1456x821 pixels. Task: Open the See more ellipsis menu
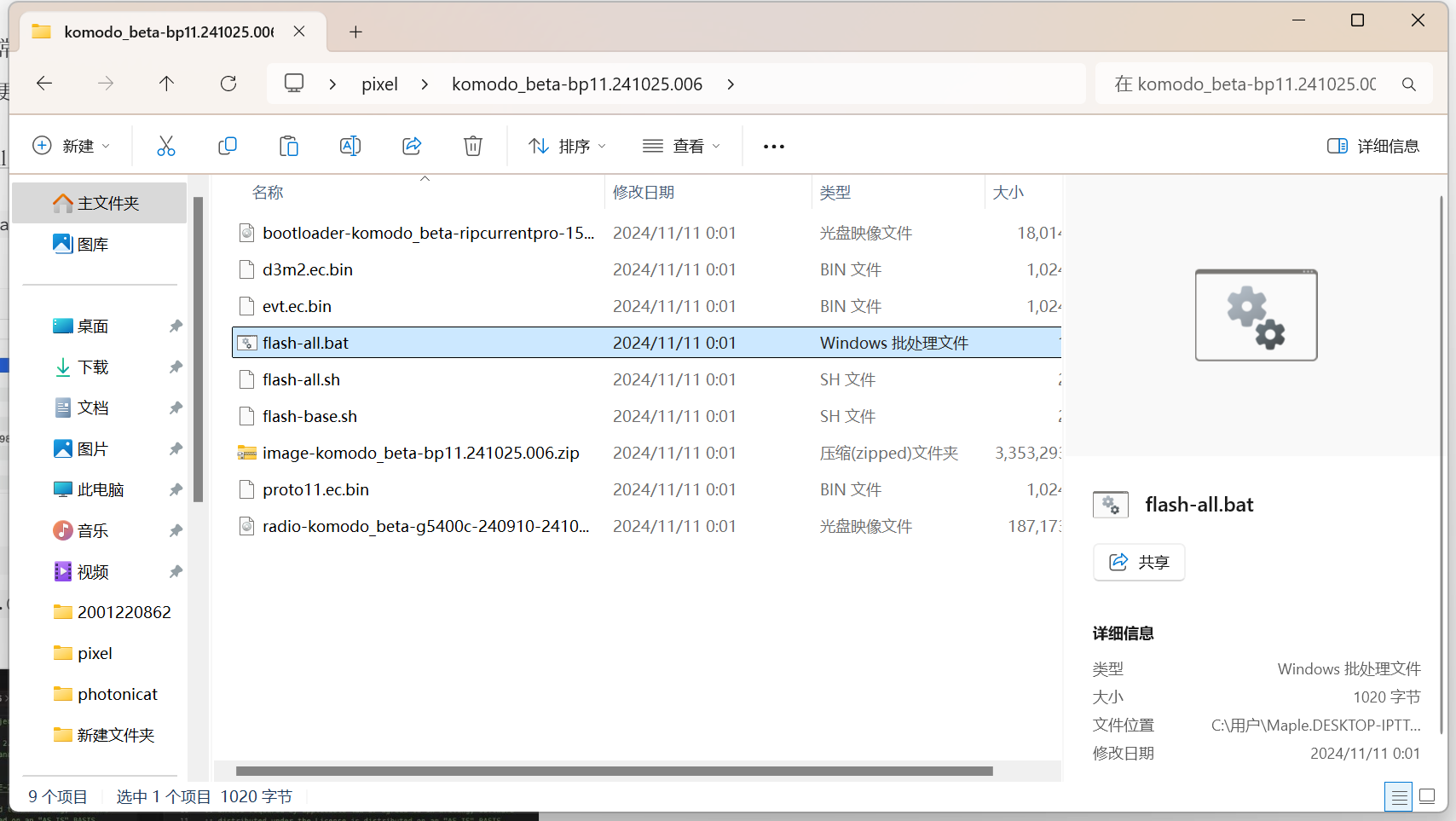(773, 145)
